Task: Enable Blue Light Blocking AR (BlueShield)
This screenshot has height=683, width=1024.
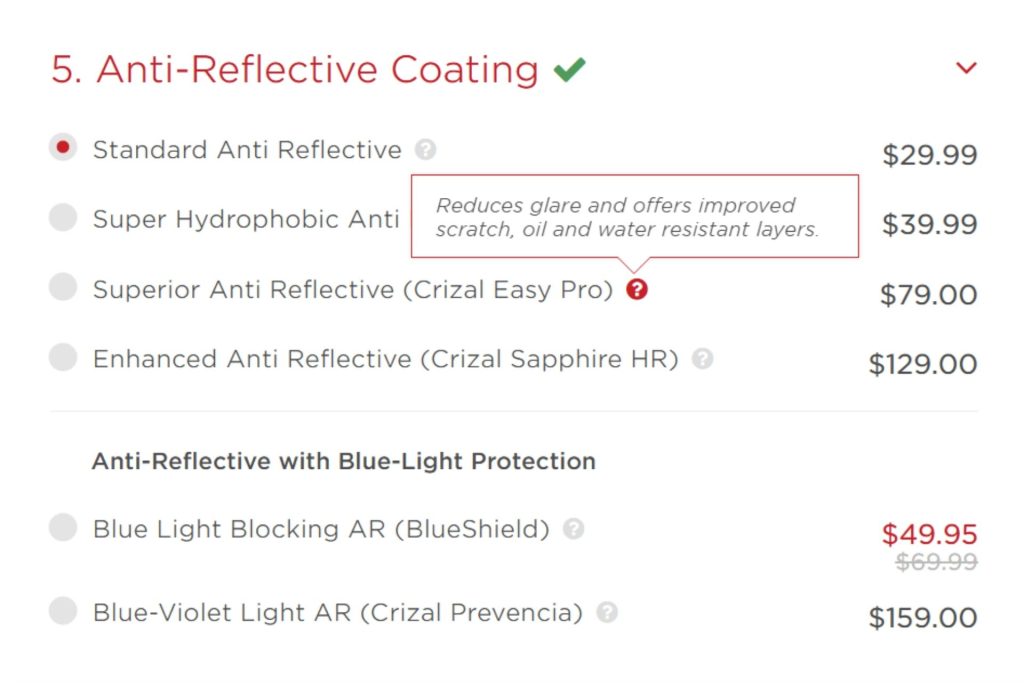Action: 62,529
